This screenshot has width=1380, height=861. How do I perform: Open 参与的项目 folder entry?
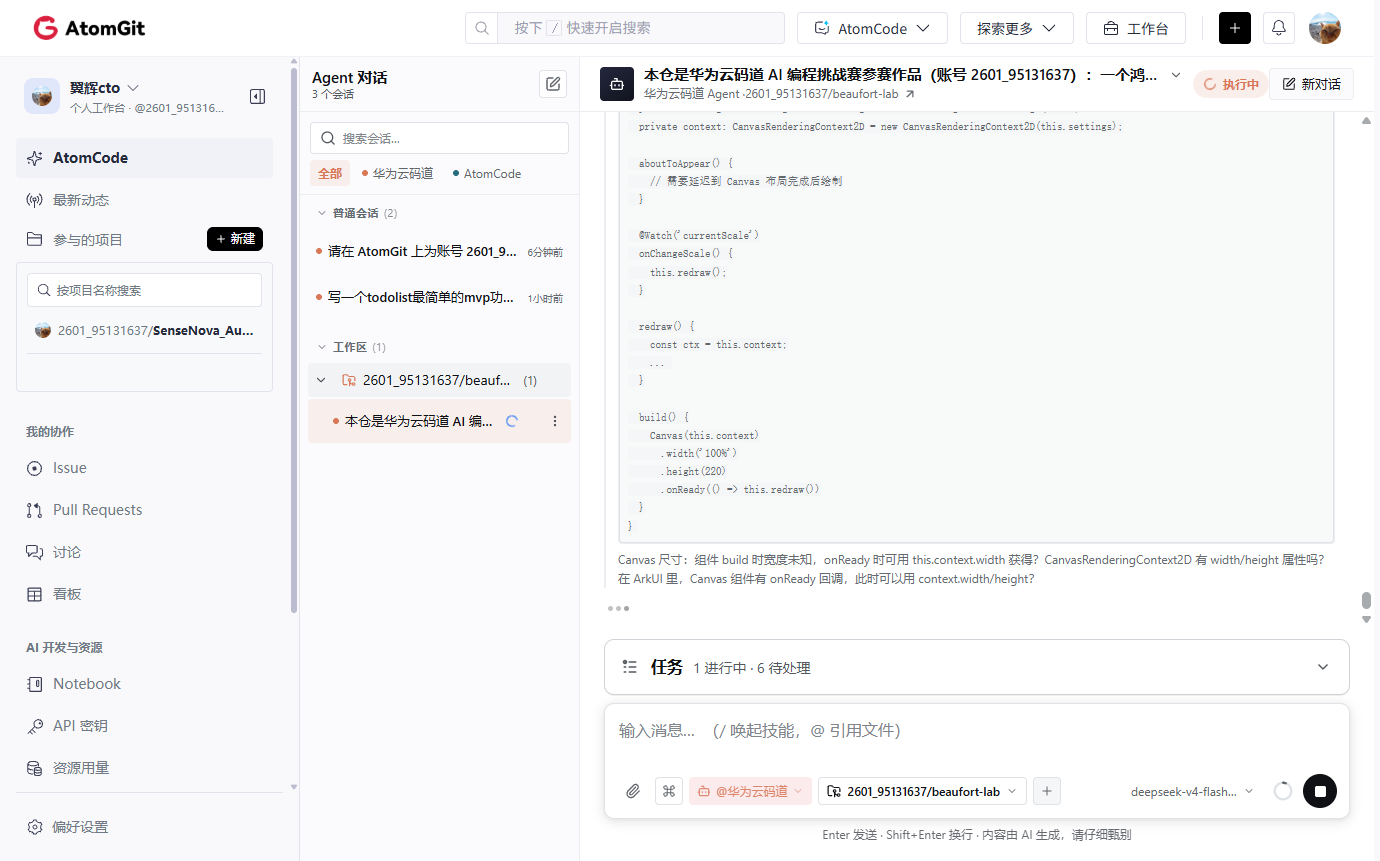tap(89, 239)
